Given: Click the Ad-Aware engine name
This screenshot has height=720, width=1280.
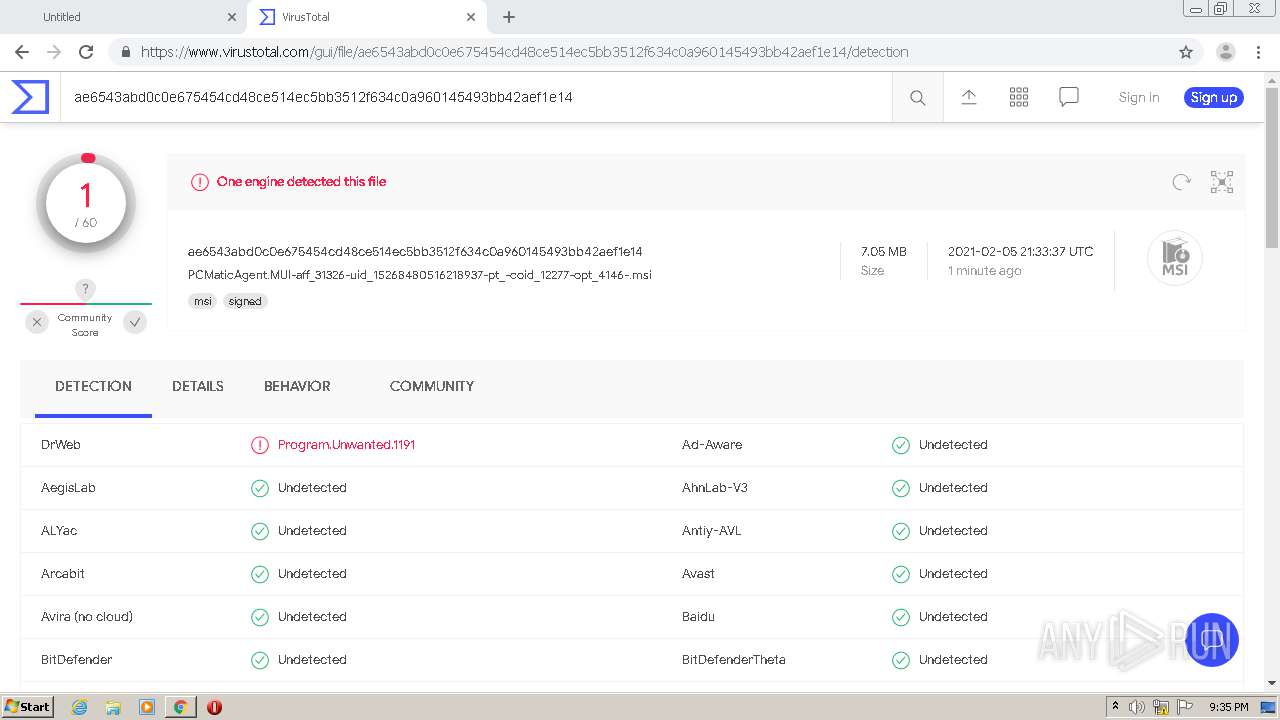Looking at the screenshot, I should coord(712,445).
